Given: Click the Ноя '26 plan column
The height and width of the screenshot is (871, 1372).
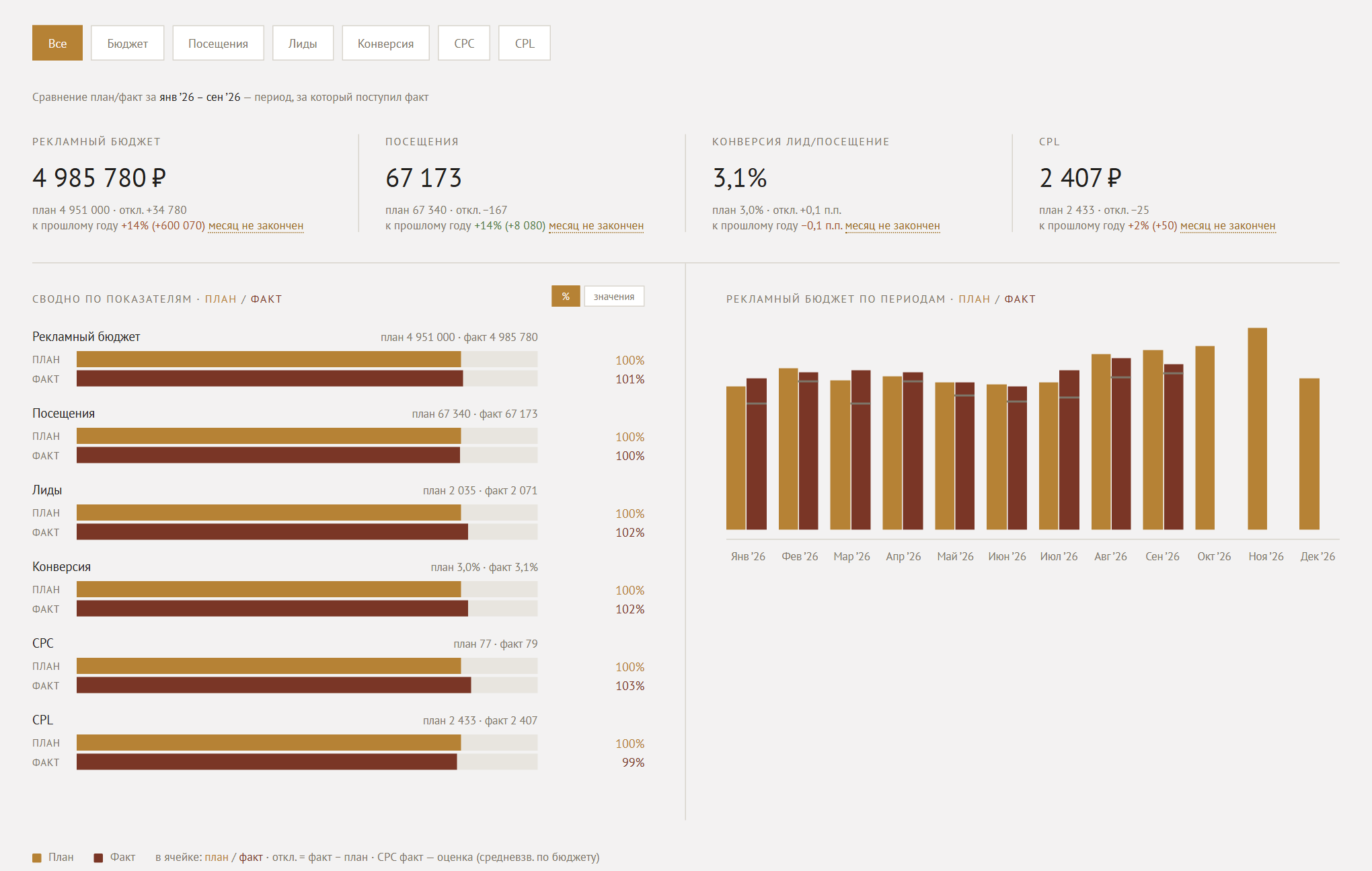Looking at the screenshot, I should [1257, 429].
